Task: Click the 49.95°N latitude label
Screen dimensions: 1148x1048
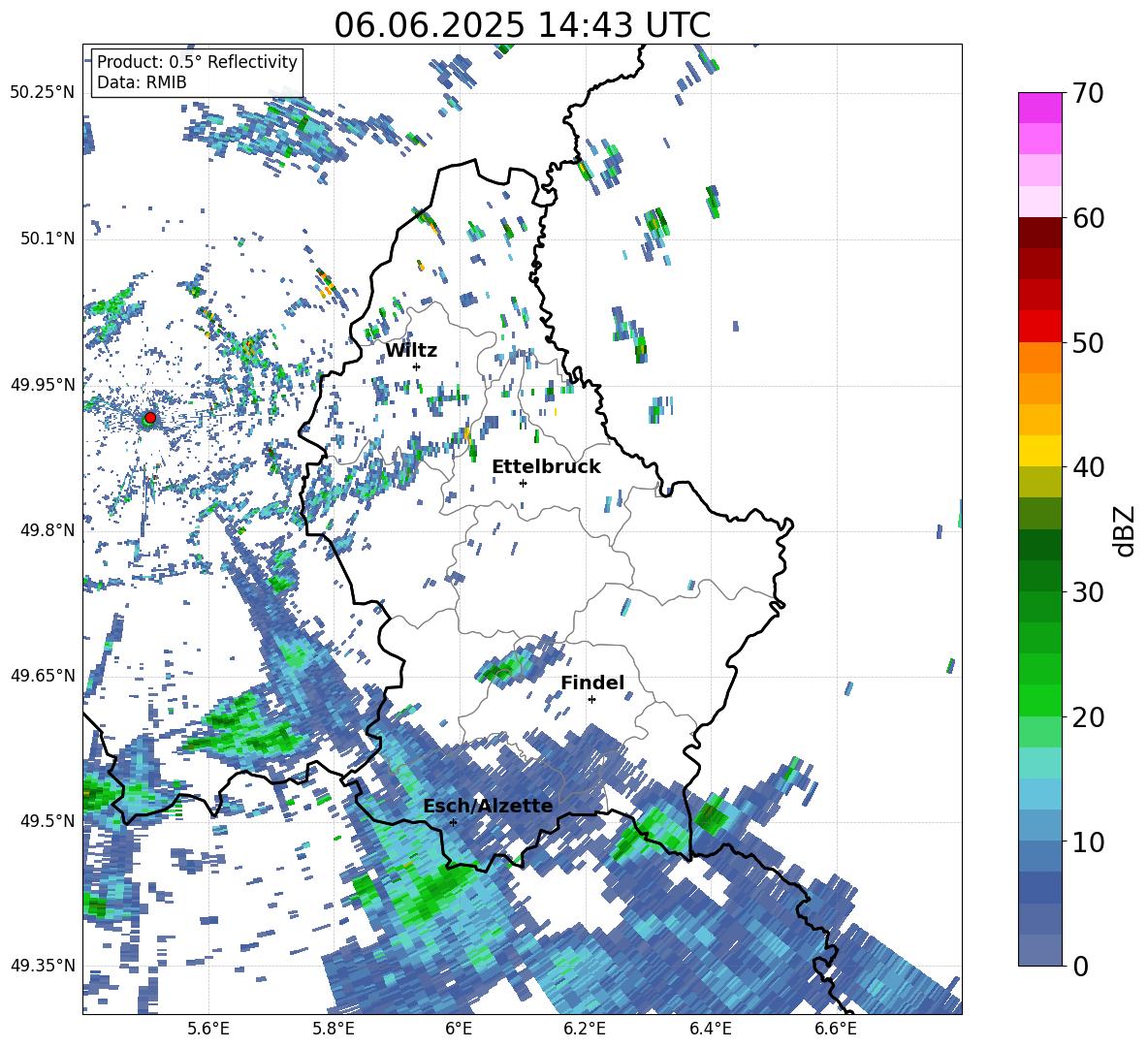Action: pyautogui.click(x=43, y=384)
